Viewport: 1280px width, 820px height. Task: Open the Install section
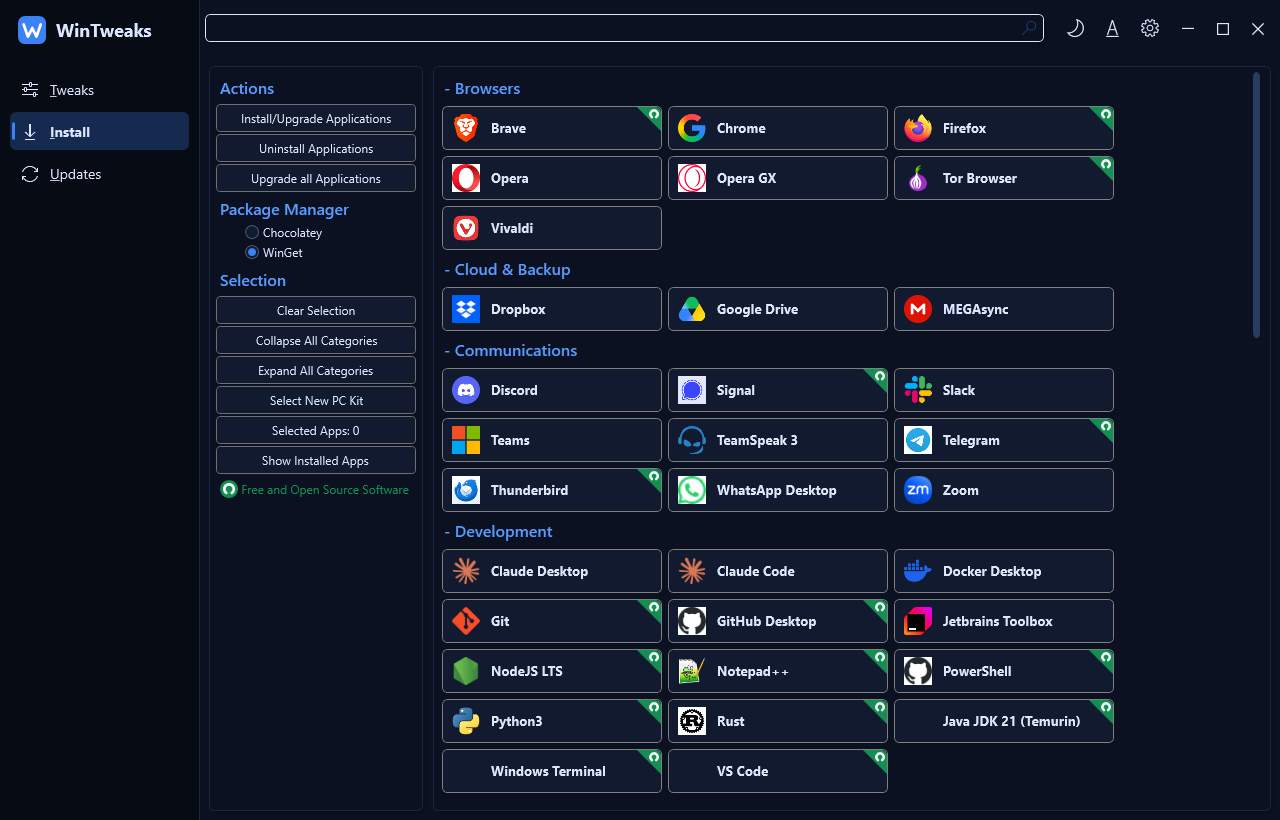[x=99, y=131]
